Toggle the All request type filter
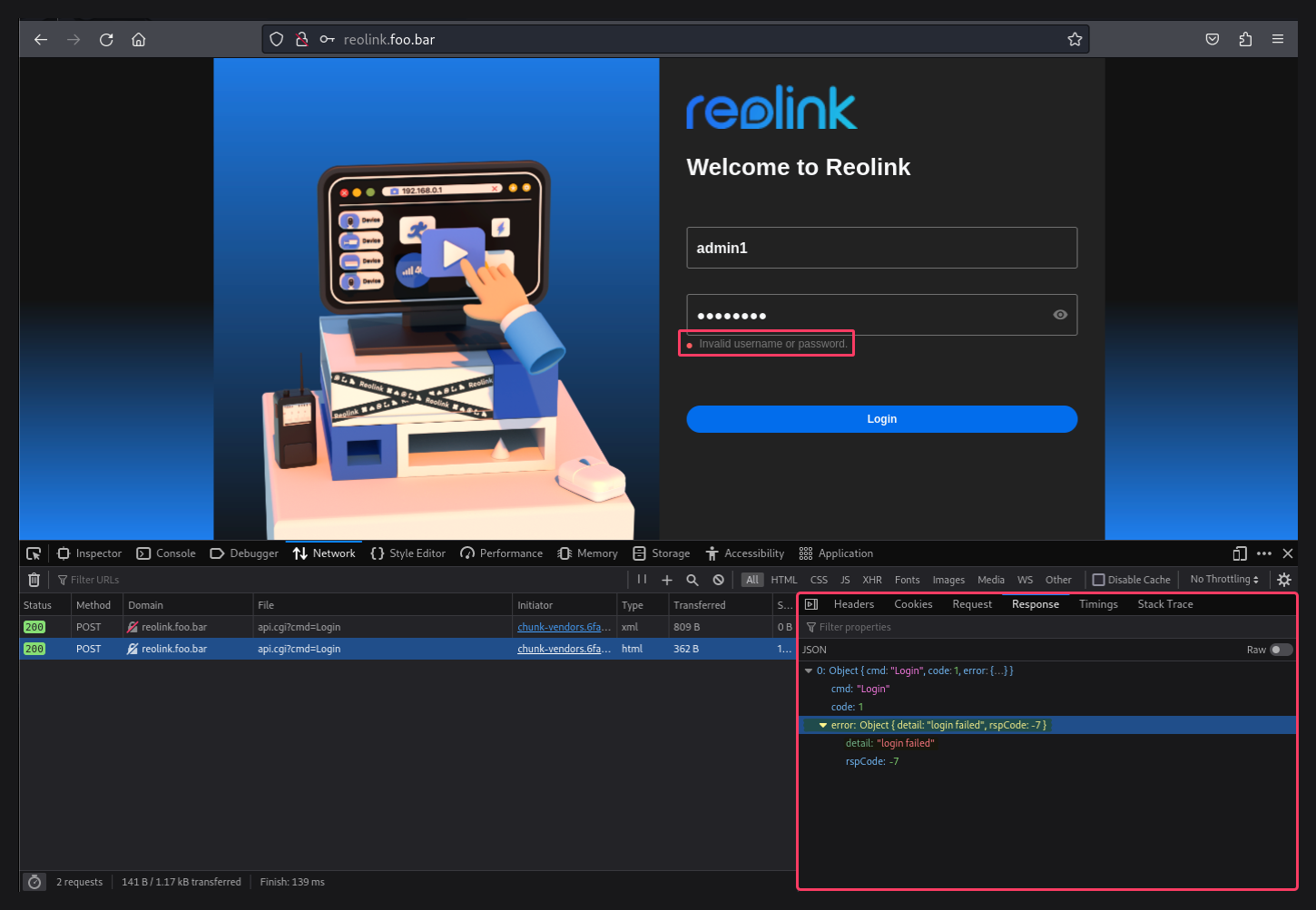This screenshot has height=910, width=1316. click(752, 580)
